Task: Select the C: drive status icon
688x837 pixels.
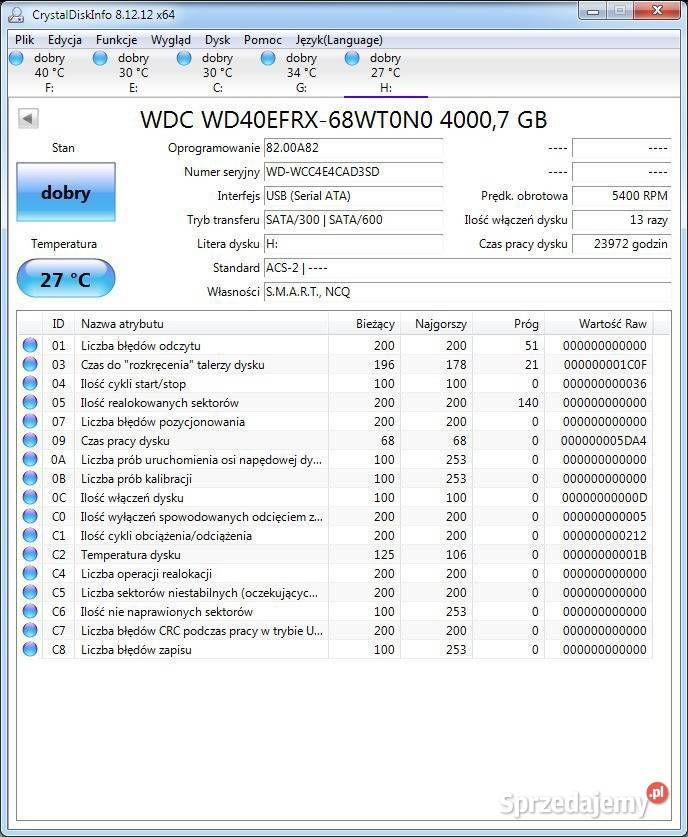Action: click(x=184, y=58)
